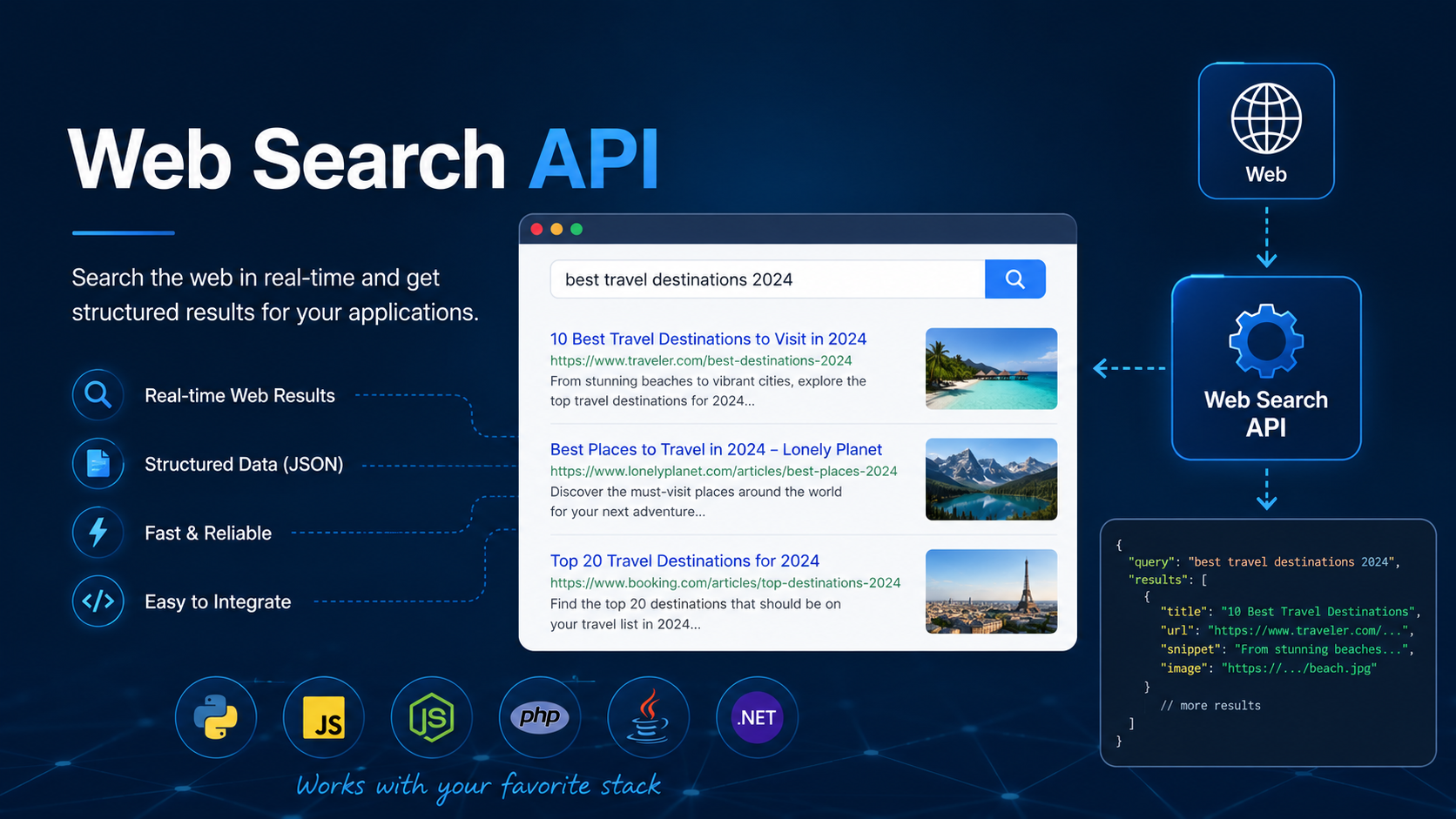Click the magnifier icon beside Real-time Web Results
Image resolution: width=1456 pixels, height=819 pixels.
(x=98, y=395)
